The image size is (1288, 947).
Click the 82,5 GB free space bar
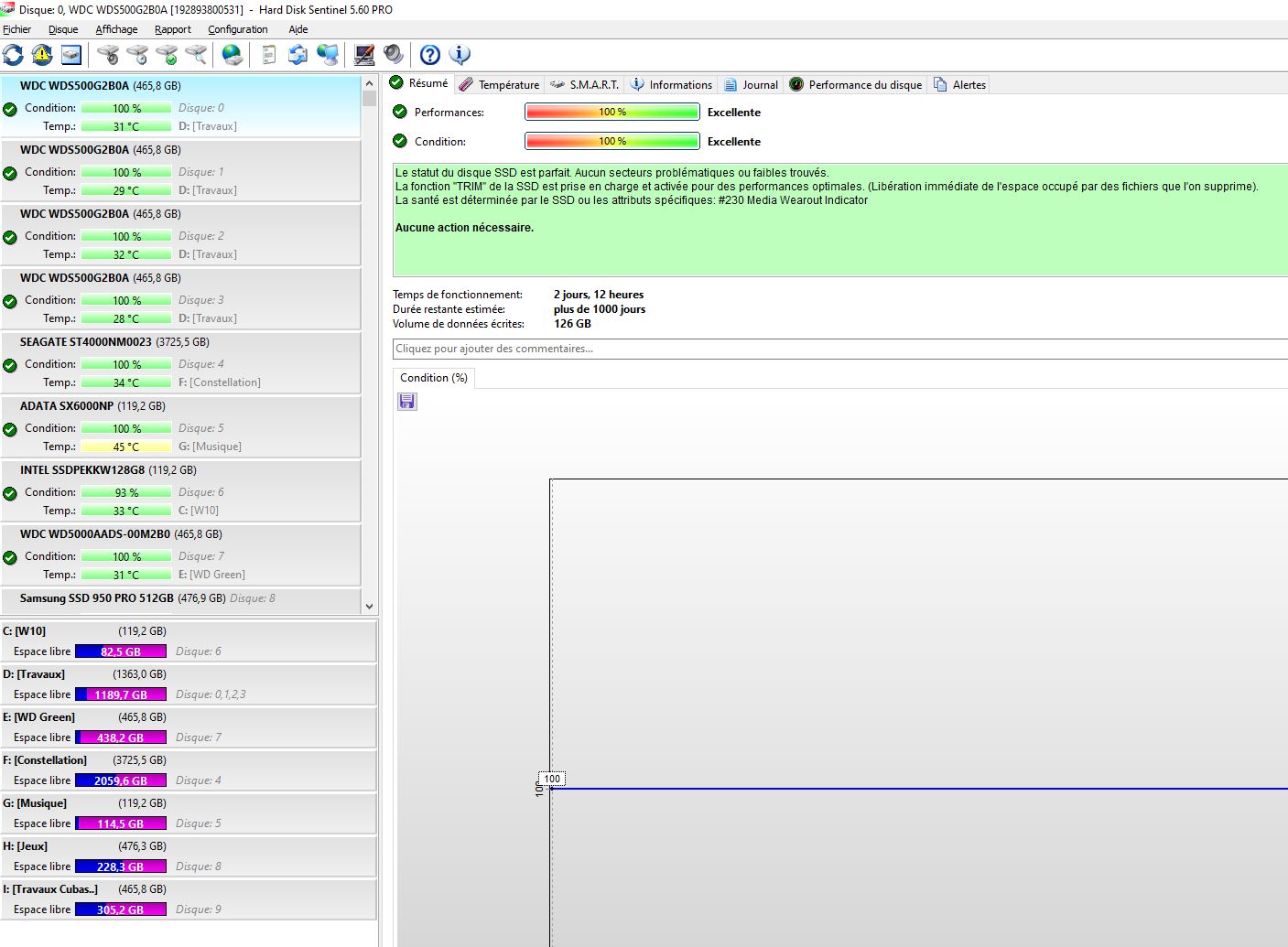[x=121, y=651]
